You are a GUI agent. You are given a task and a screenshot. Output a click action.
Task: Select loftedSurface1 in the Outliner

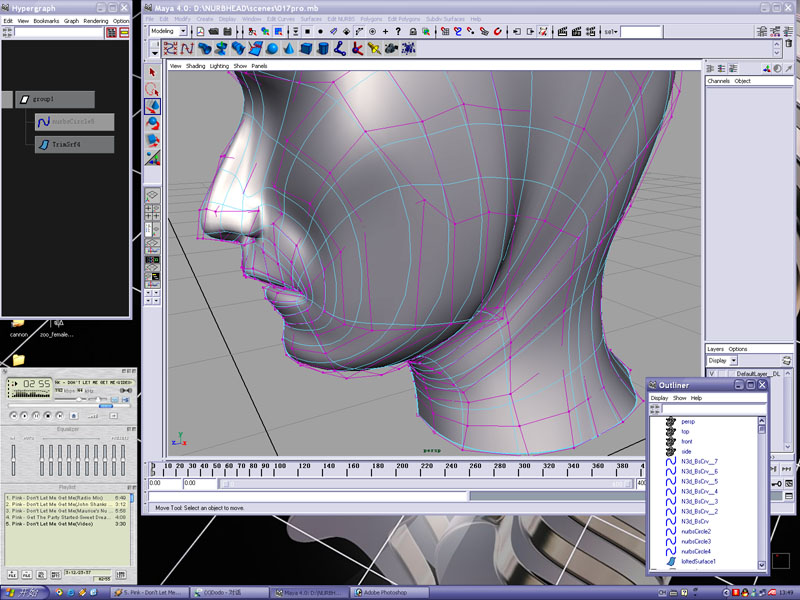pos(698,561)
